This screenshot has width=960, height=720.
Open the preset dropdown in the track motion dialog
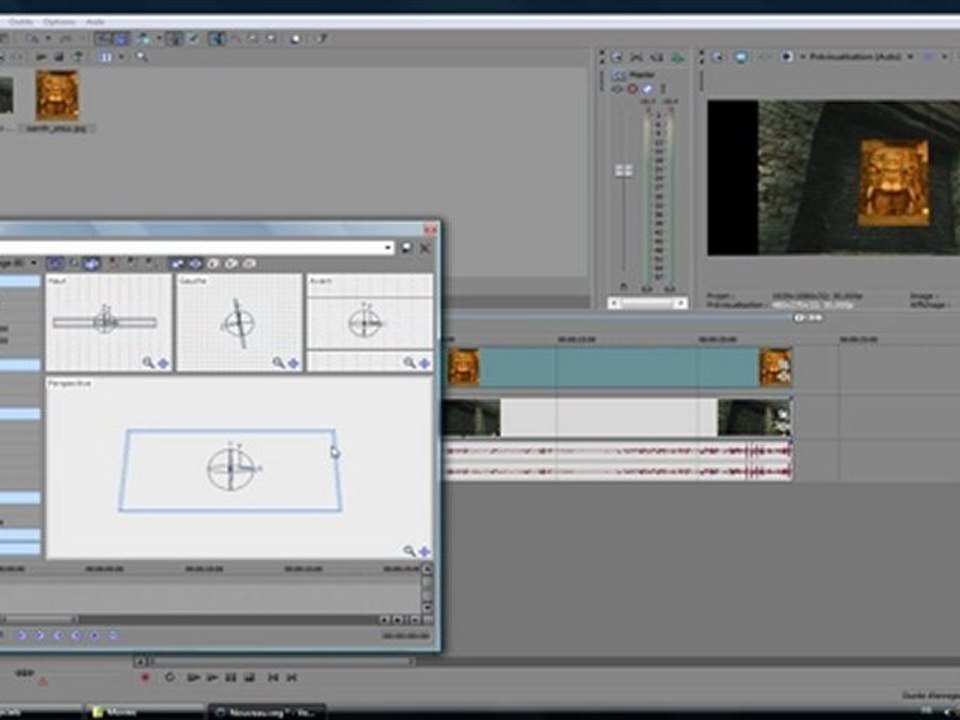(388, 248)
